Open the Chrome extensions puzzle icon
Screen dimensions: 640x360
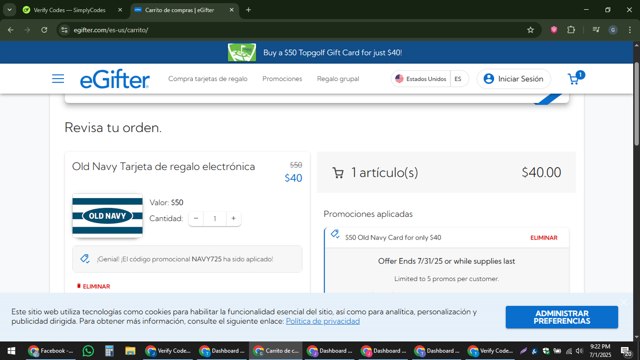(571, 30)
